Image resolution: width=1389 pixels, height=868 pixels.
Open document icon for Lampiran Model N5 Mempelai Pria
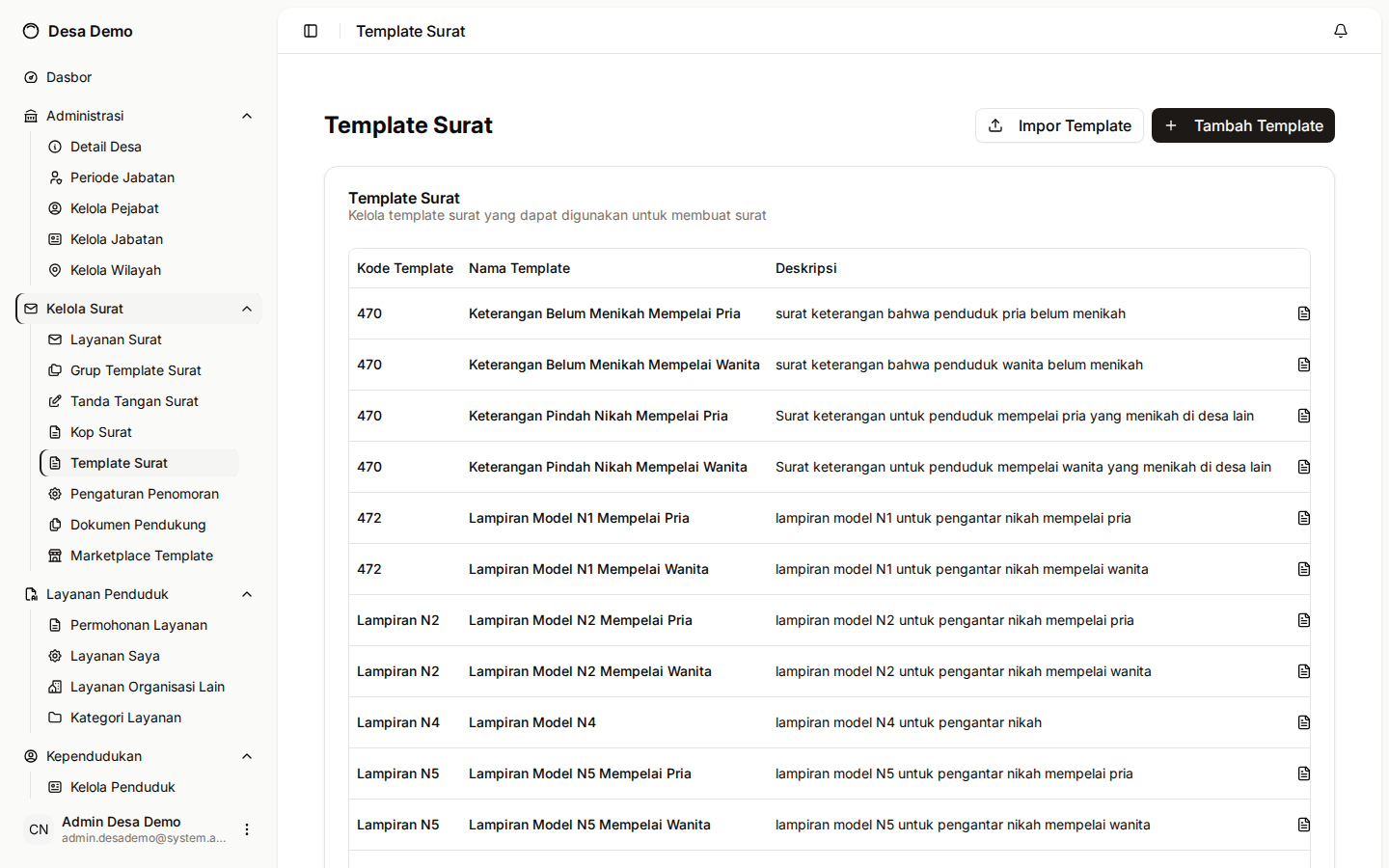pyautogui.click(x=1304, y=773)
